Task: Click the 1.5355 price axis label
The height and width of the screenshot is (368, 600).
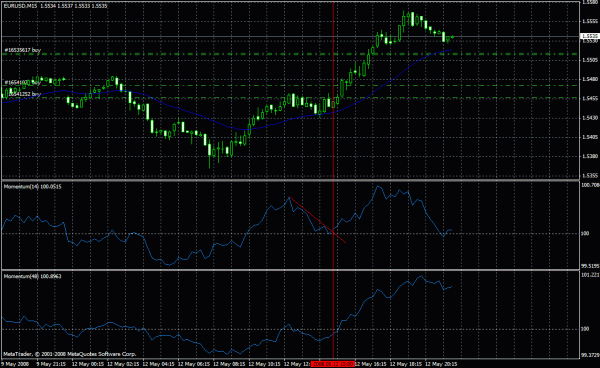Action: point(590,176)
